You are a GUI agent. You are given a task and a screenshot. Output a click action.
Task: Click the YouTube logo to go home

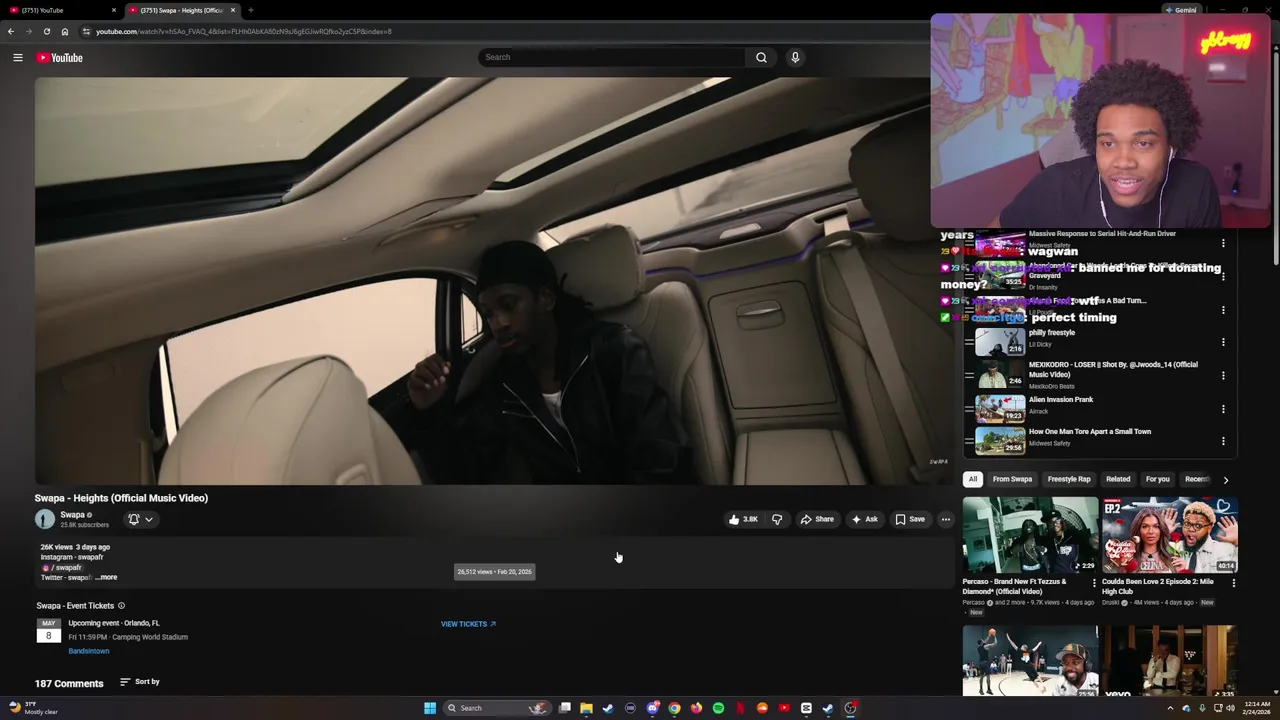(60, 58)
